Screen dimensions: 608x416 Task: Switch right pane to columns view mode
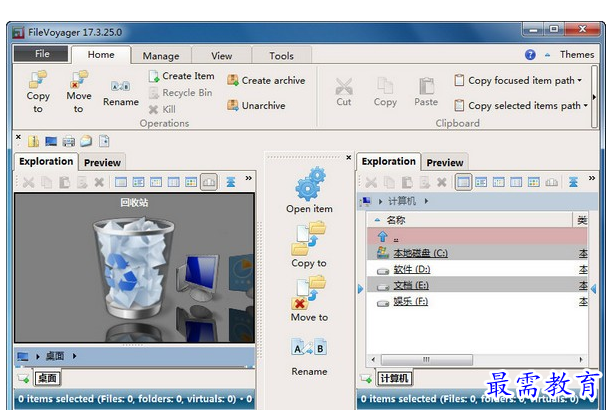(x=516, y=182)
